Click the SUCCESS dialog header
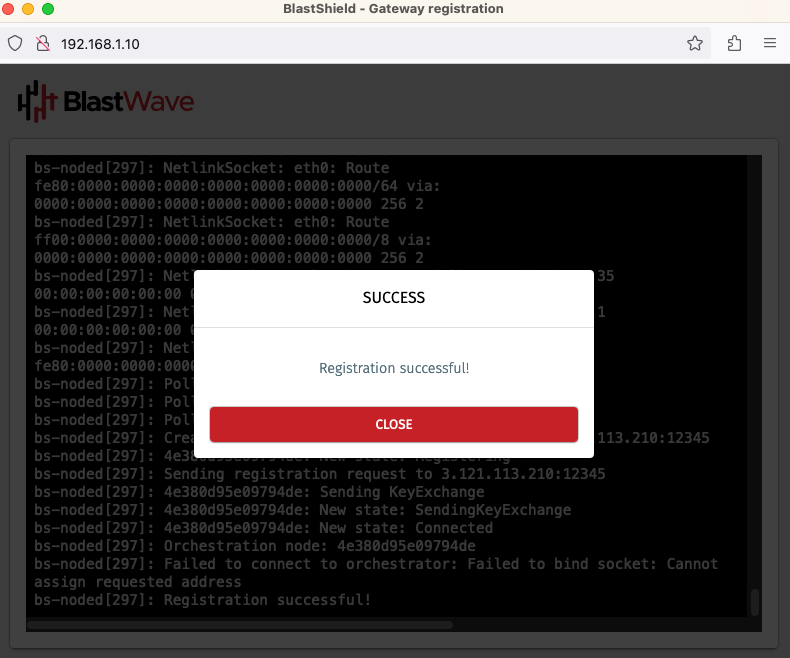Screen dimensions: 790x658 click(x=393, y=298)
